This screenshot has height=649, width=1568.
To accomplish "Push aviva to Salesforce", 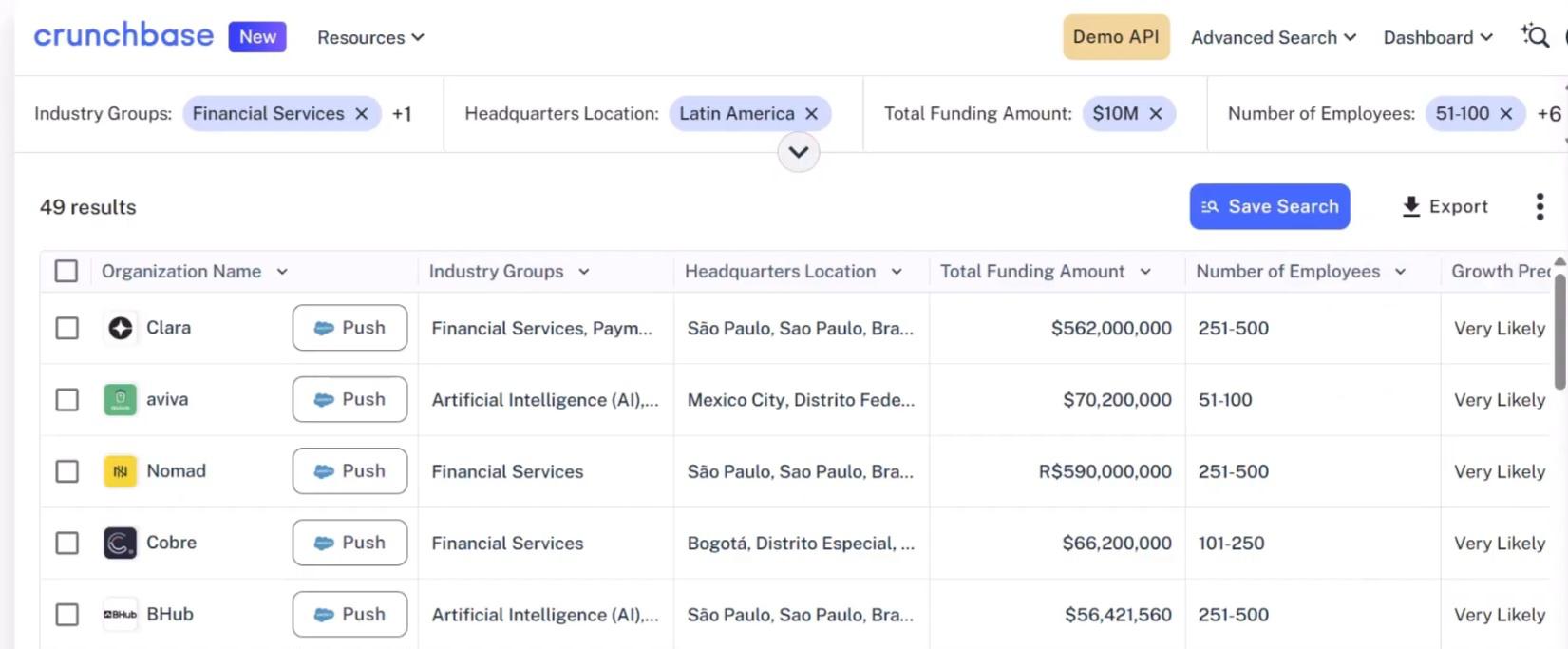I will coord(349,399).
